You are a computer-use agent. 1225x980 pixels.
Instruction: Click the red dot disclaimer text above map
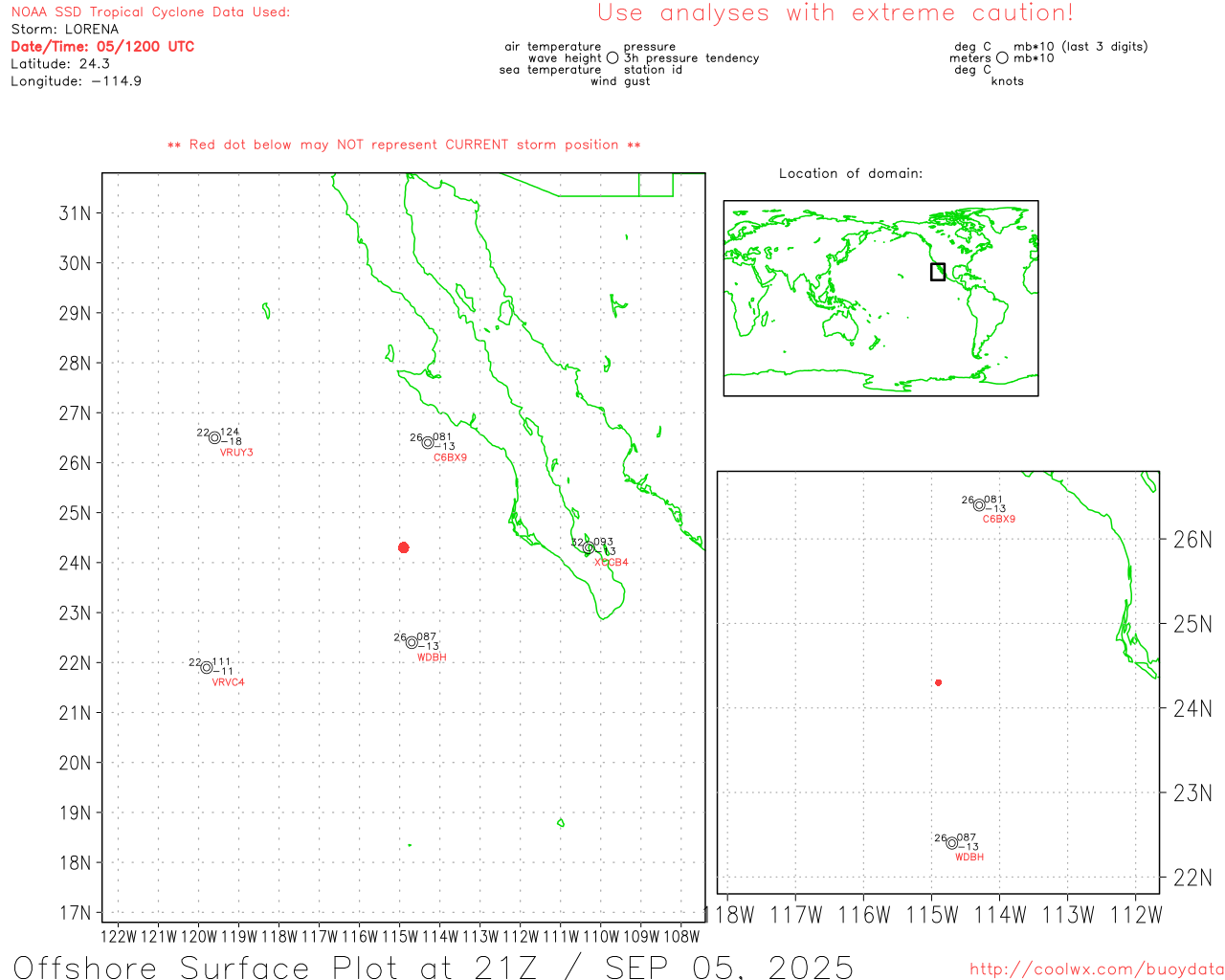point(404,145)
